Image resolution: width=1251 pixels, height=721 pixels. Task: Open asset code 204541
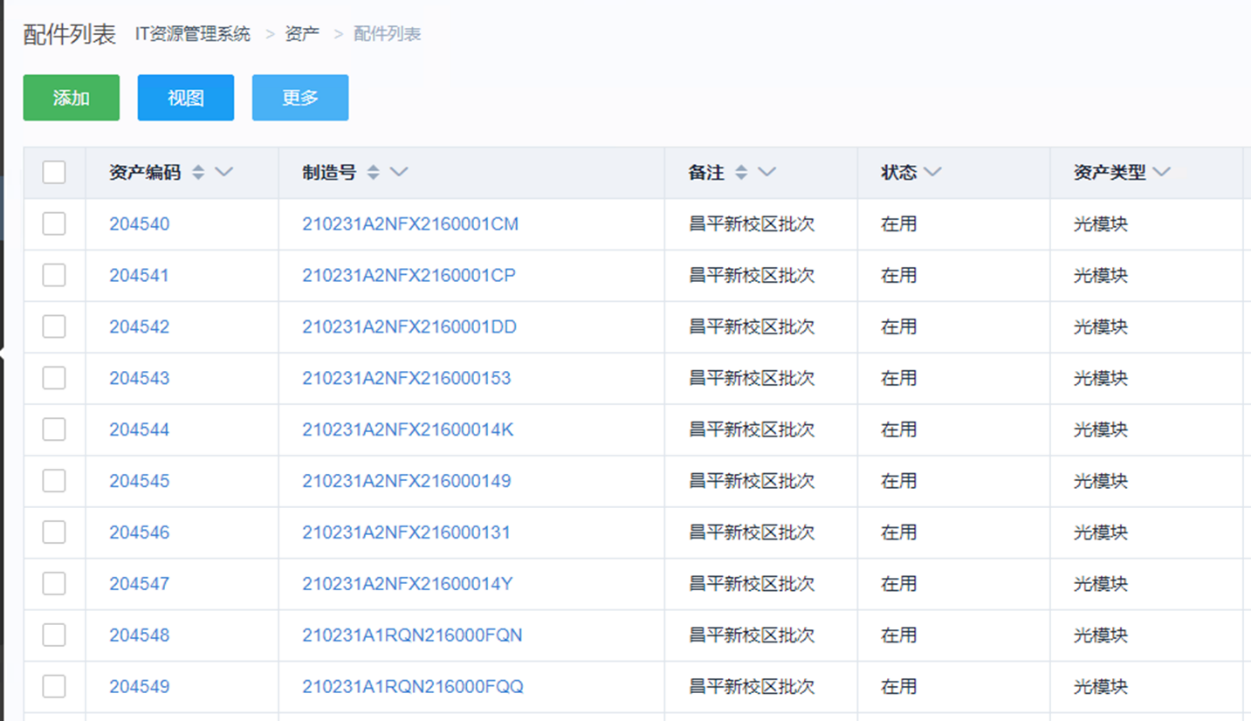[x=139, y=275]
